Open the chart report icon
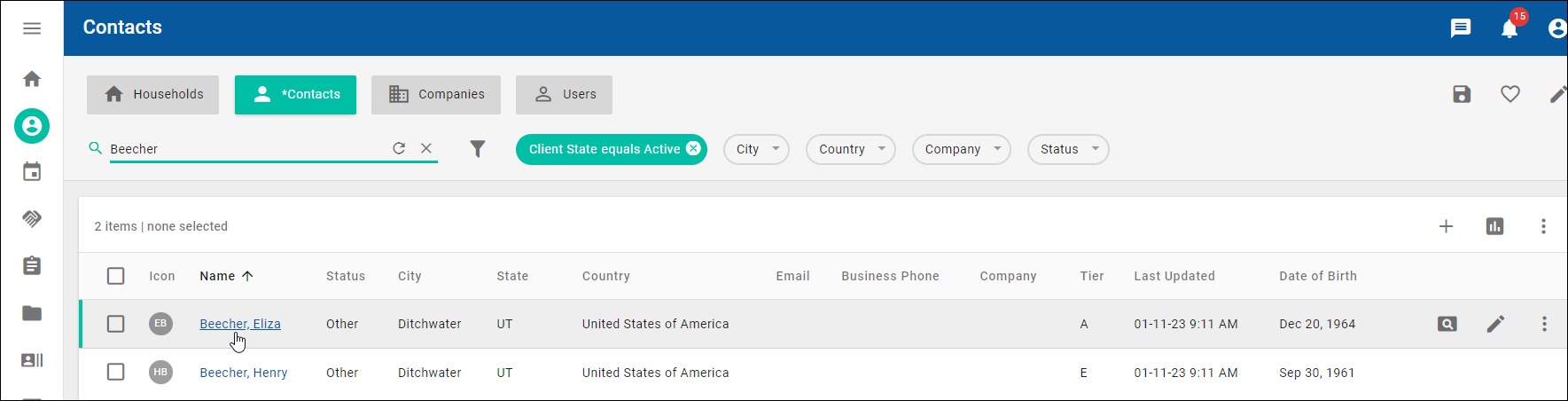The image size is (1568, 401). coord(1494,226)
